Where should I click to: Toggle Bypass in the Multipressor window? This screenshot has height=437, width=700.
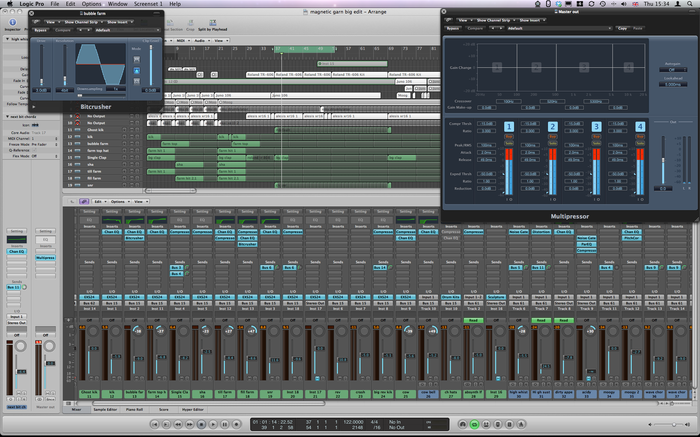[x=453, y=28]
